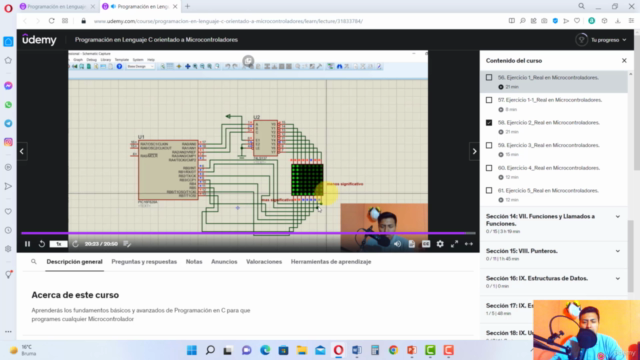Open the Tu progreso dropdown
The width and height of the screenshot is (640, 360).
pyautogui.click(x=601, y=40)
